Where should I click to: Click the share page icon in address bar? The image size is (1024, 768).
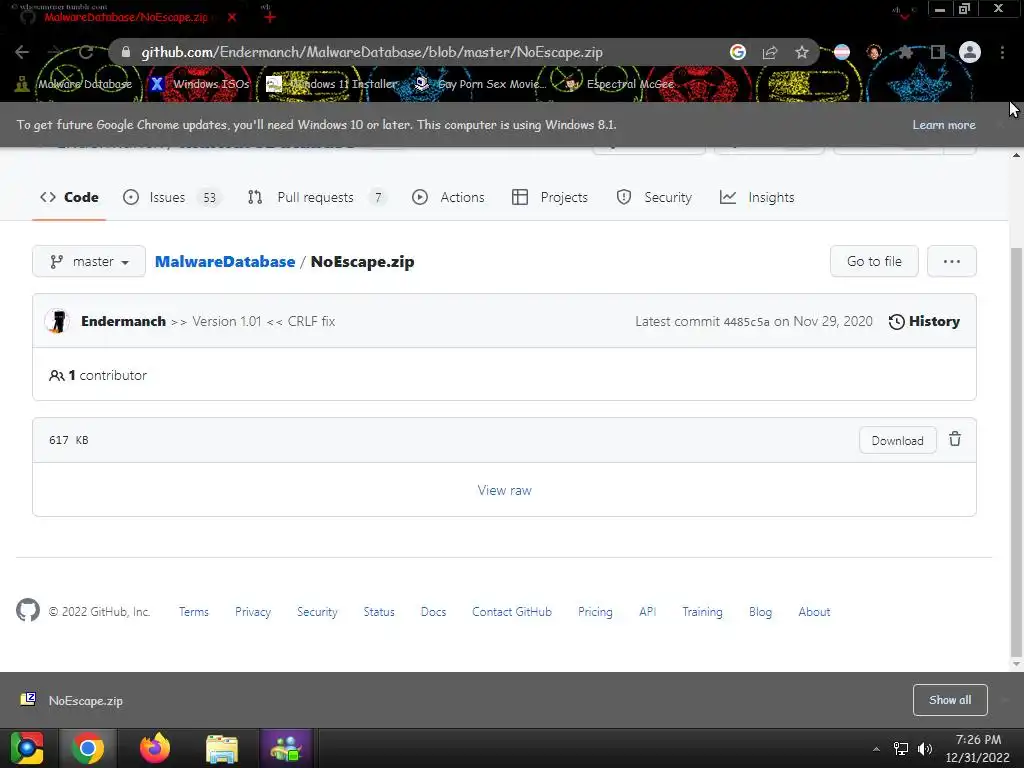(x=770, y=52)
